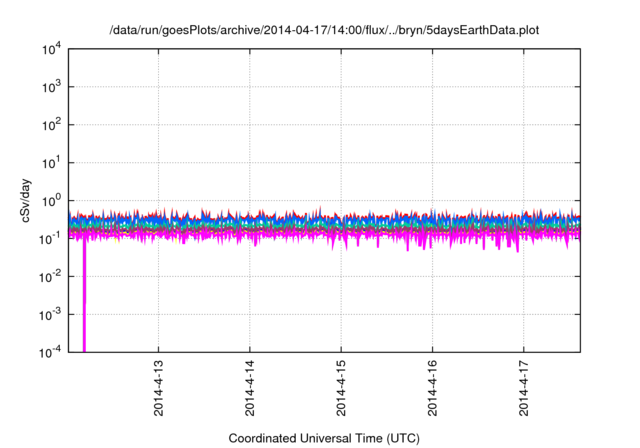Click the 10^4 y-axis tick label
This screenshot has width=640, height=448.
[51, 50]
